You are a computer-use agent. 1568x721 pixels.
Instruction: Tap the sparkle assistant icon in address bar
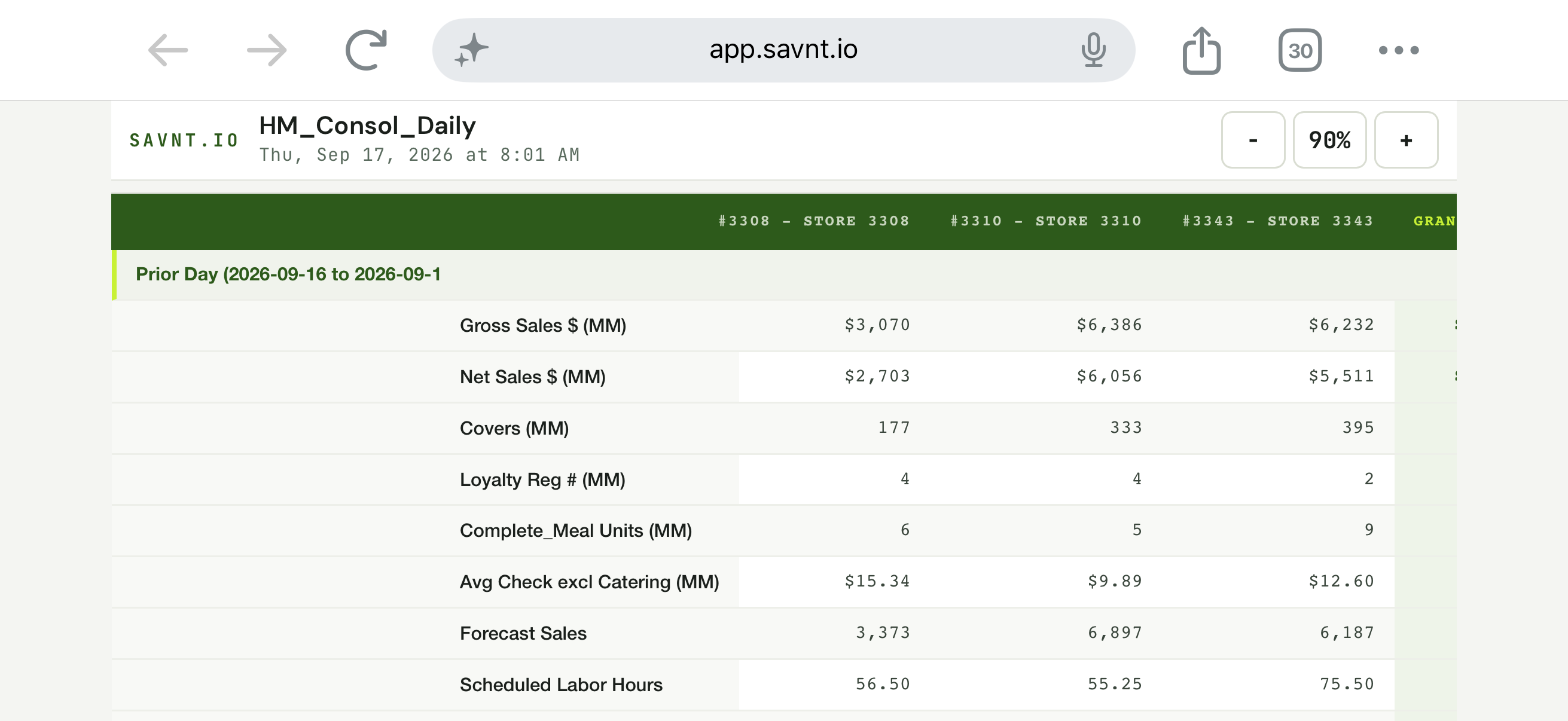[x=471, y=50]
